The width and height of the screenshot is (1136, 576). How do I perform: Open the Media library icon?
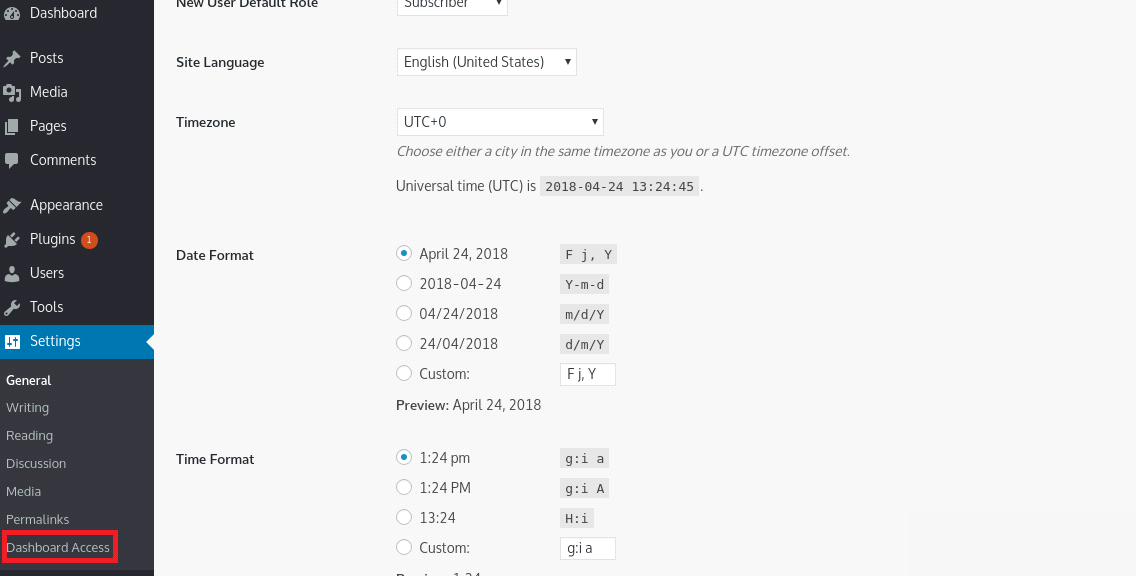pyautogui.click(x=12, y=91)
